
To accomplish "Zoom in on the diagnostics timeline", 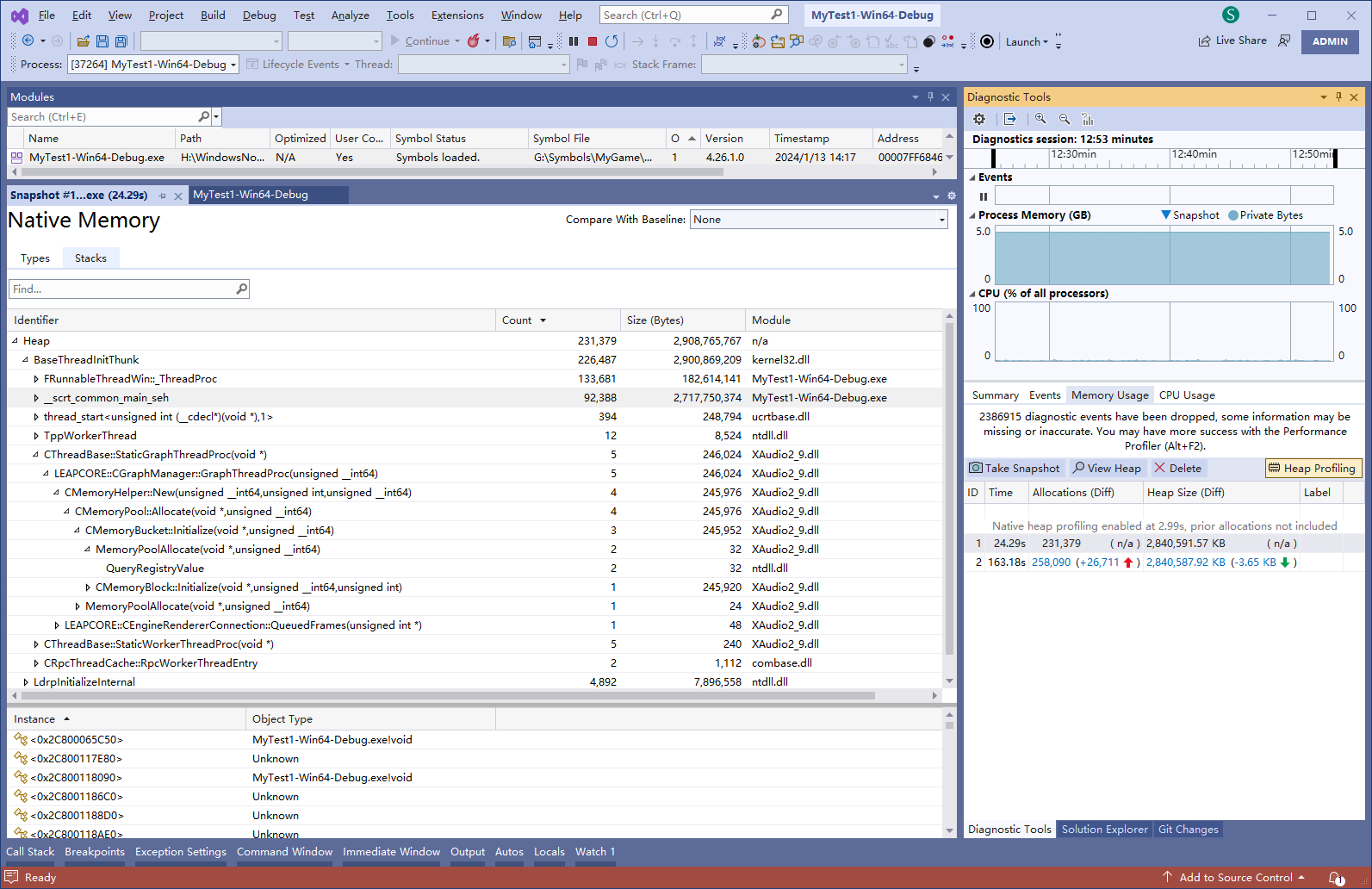I will coord(1041,119).
